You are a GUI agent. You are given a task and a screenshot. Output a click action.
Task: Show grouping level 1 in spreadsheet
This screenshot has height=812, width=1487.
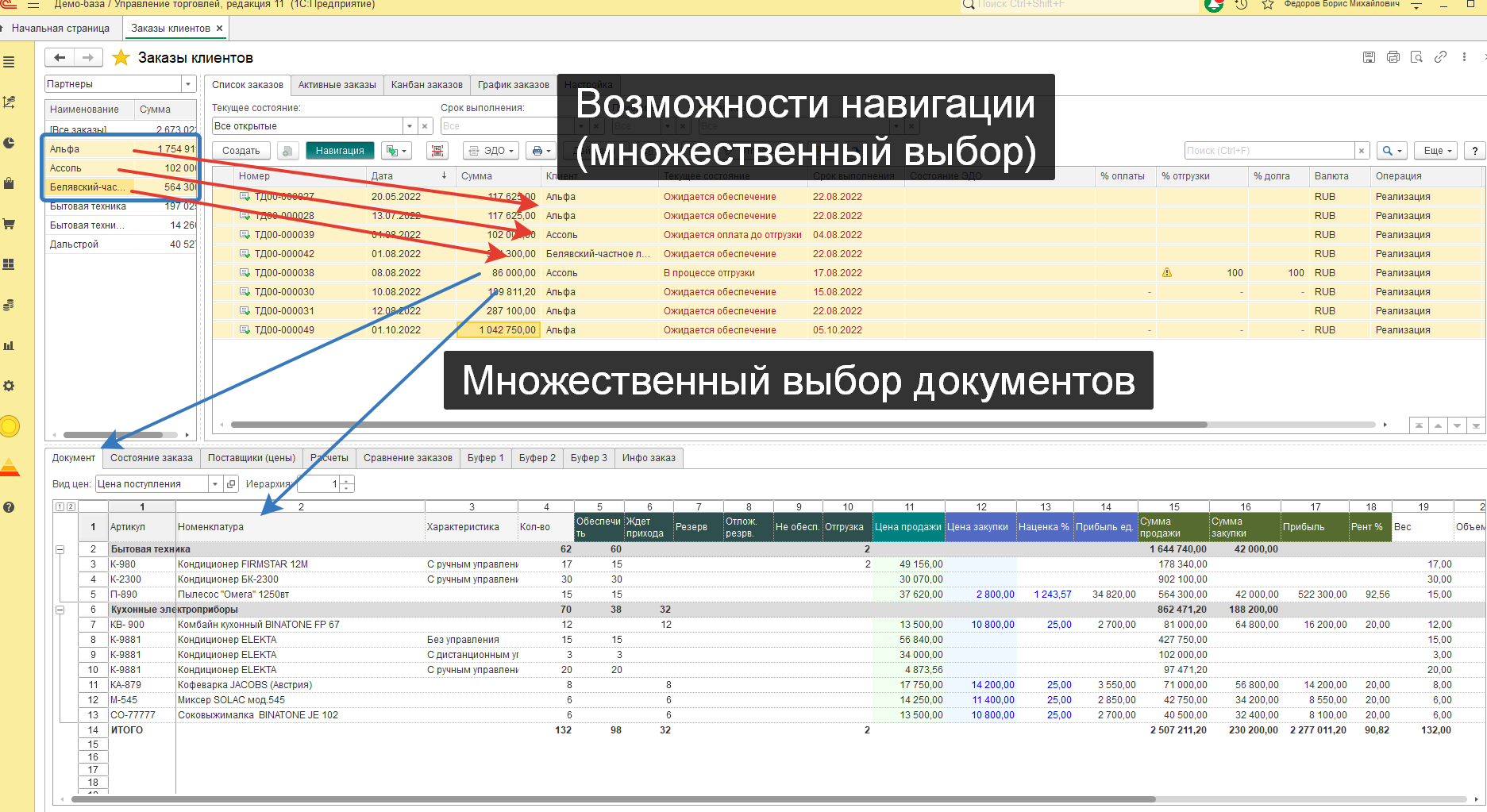[x=60, y=506]
